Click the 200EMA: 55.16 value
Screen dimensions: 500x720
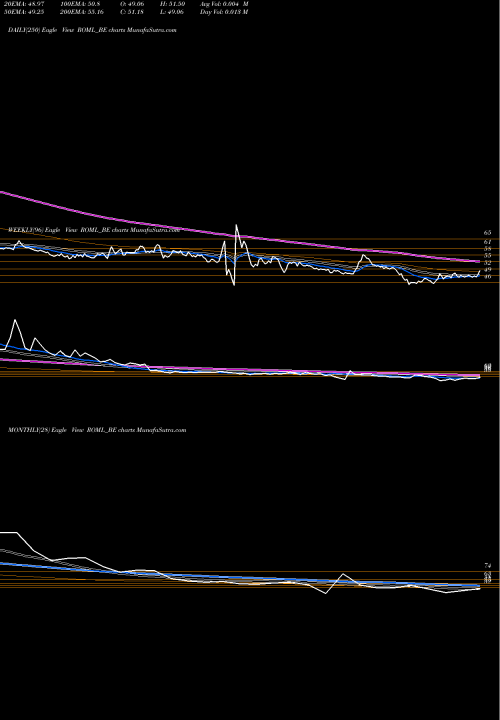pos(82,12)
